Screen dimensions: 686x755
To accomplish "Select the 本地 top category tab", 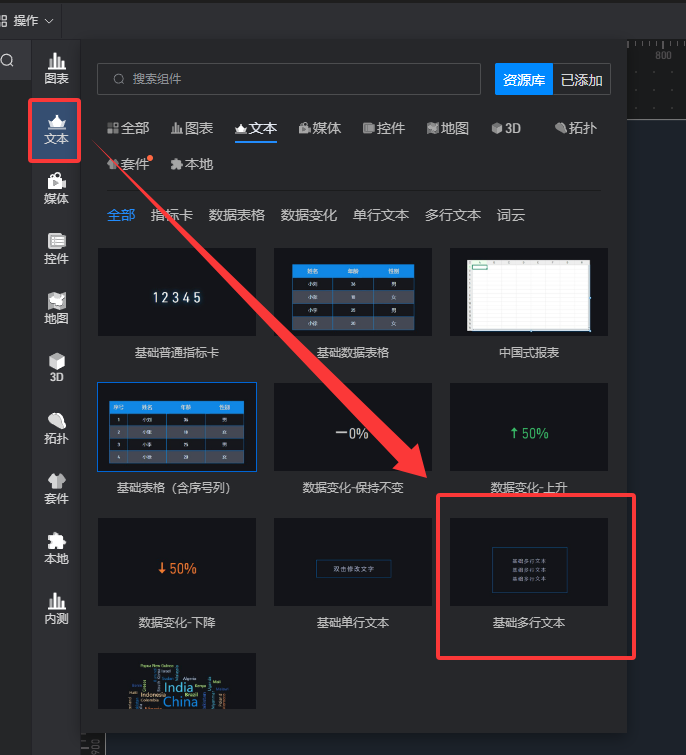I will 192,164.
